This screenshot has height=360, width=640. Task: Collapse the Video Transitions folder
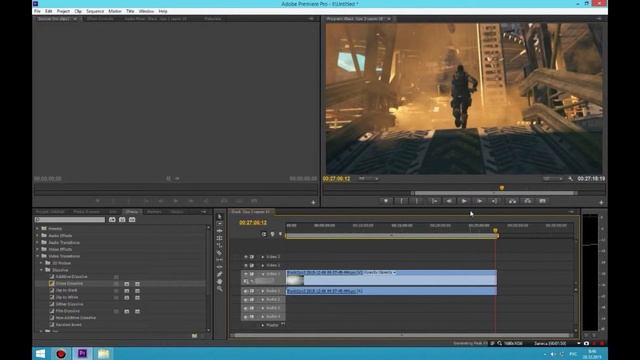(x=38, y=256)
